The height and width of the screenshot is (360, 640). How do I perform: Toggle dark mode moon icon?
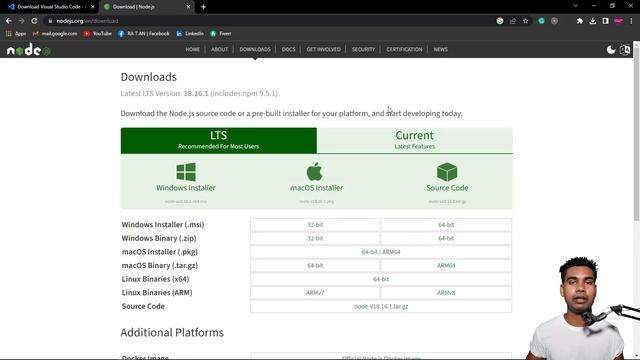click(x=611, y=50)
